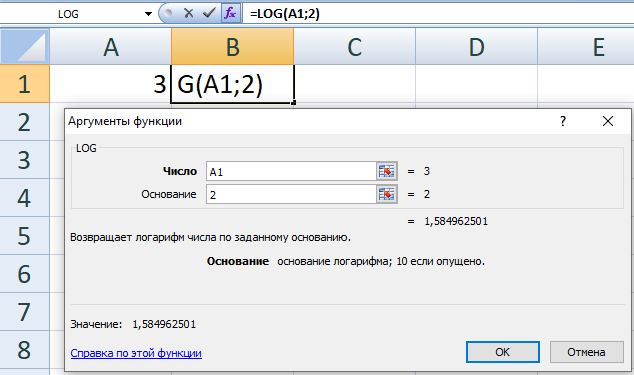Click the Select All corner button
The image size is (634, 375).
25,47
